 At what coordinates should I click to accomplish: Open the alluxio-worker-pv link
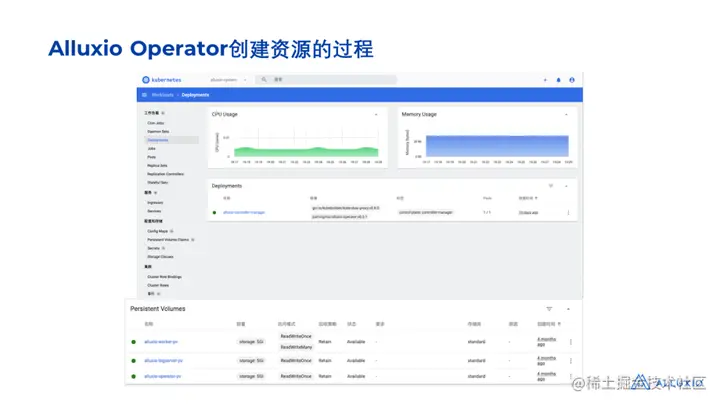tap(161, 342)
